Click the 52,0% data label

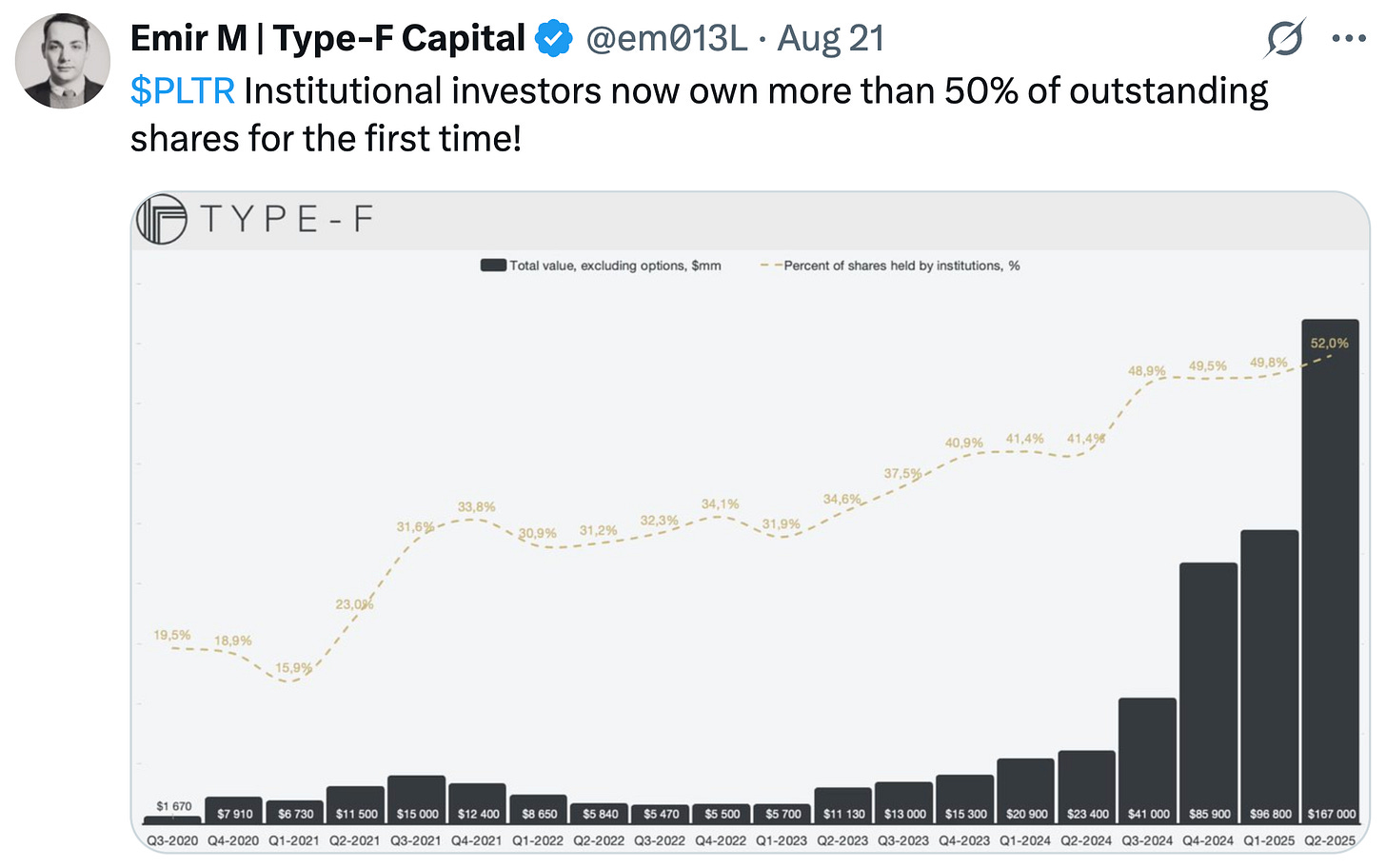pos(1329,344)
